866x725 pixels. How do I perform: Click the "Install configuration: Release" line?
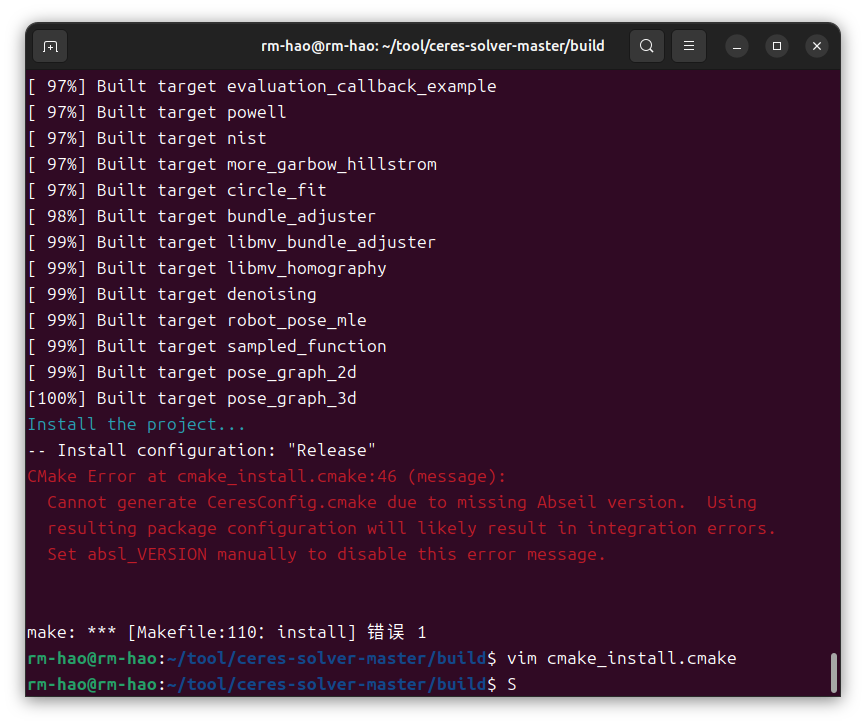[202, 450]
